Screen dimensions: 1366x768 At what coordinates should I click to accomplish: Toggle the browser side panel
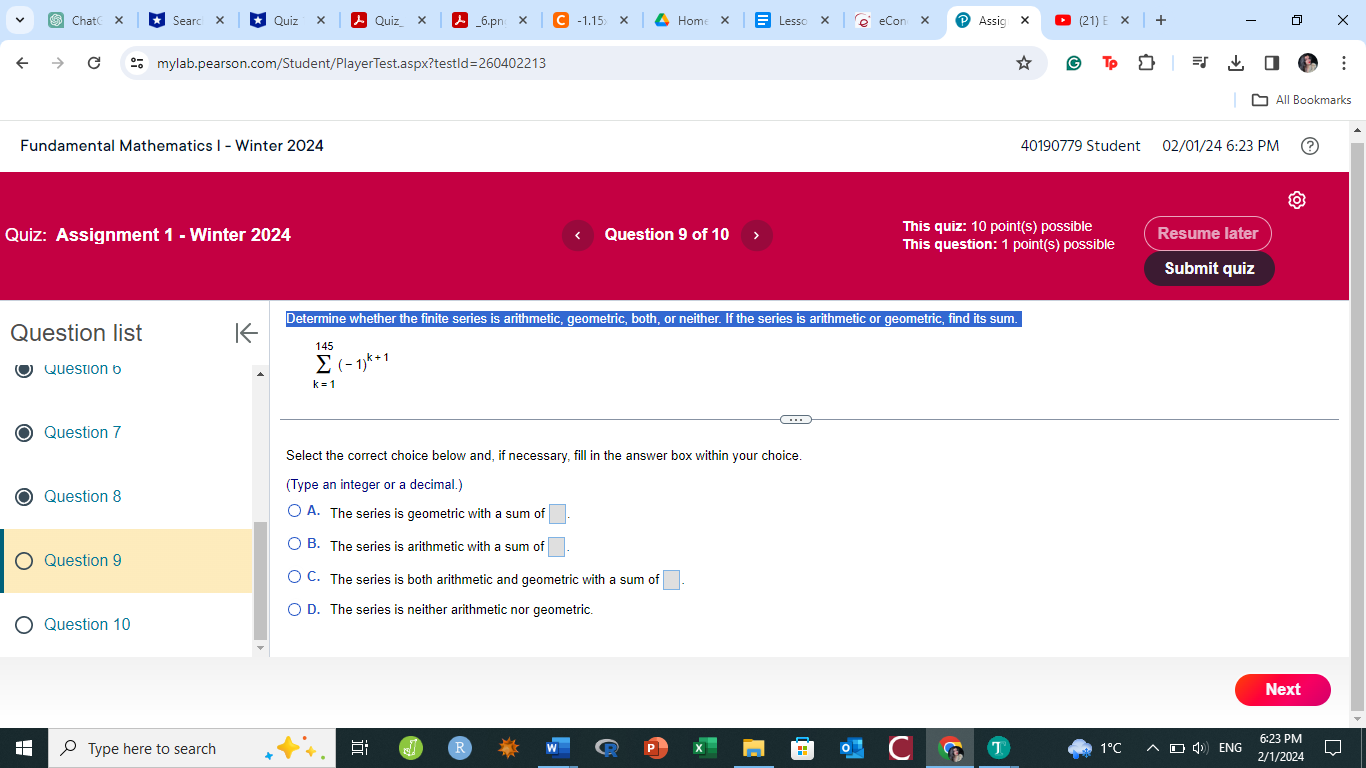tap(1271, 63)
